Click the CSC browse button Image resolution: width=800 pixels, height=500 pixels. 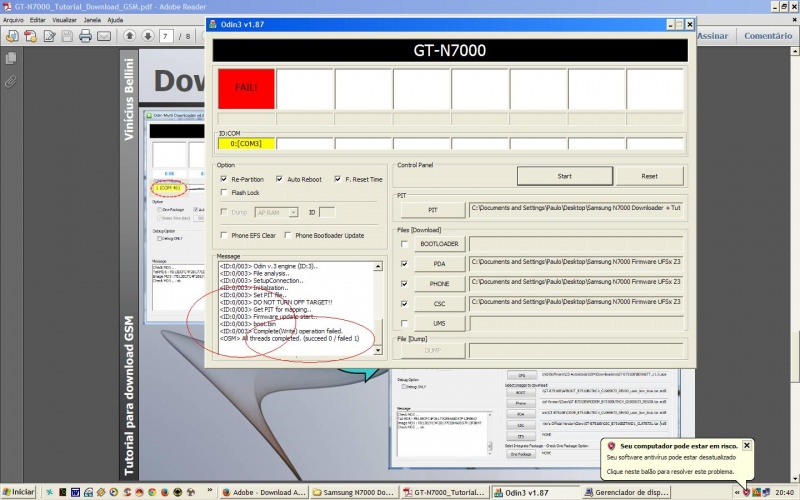[x=439, y=304]
